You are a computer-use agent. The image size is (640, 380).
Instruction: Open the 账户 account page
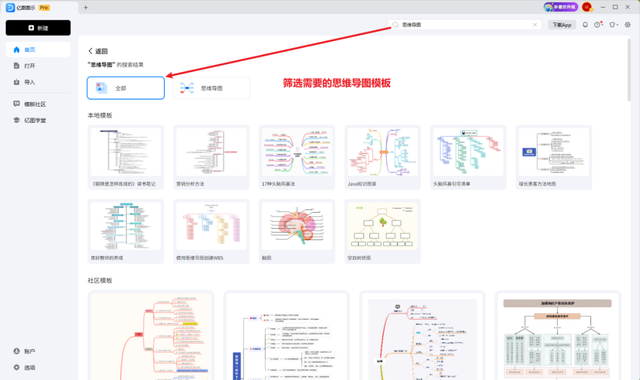tap(38, 351)
